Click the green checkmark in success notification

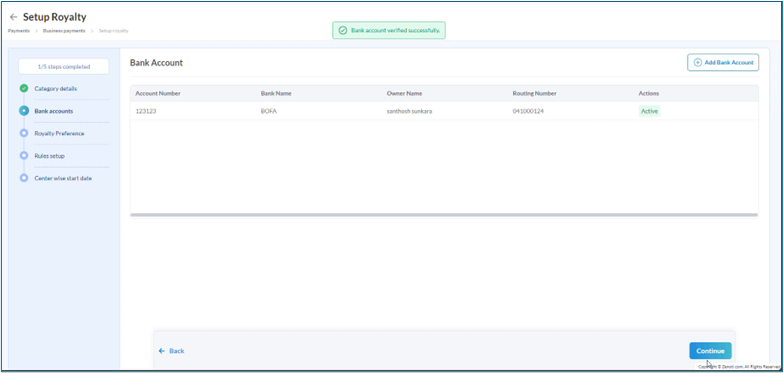pos(342,30)
